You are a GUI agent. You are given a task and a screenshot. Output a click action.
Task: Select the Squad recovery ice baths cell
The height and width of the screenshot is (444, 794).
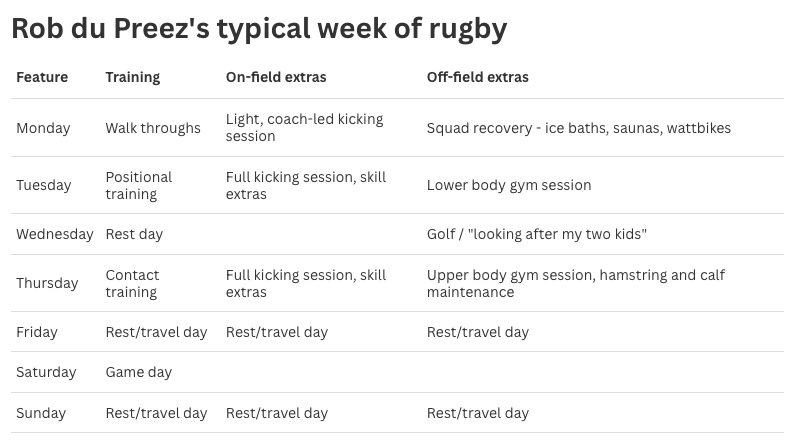(x=578, y=128)
